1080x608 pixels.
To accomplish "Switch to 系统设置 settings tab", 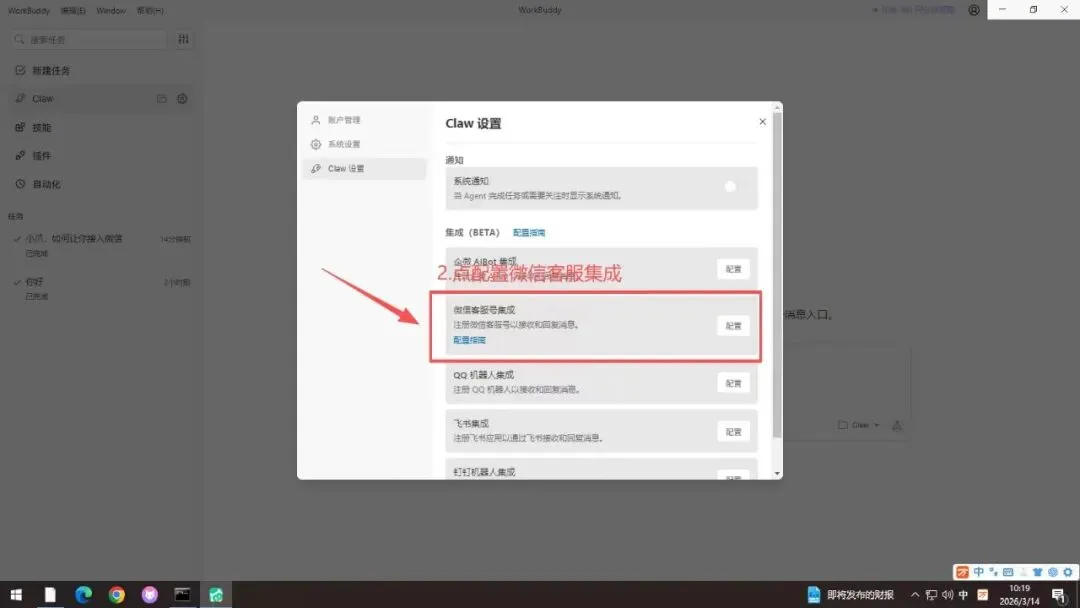I will (364, 144).
